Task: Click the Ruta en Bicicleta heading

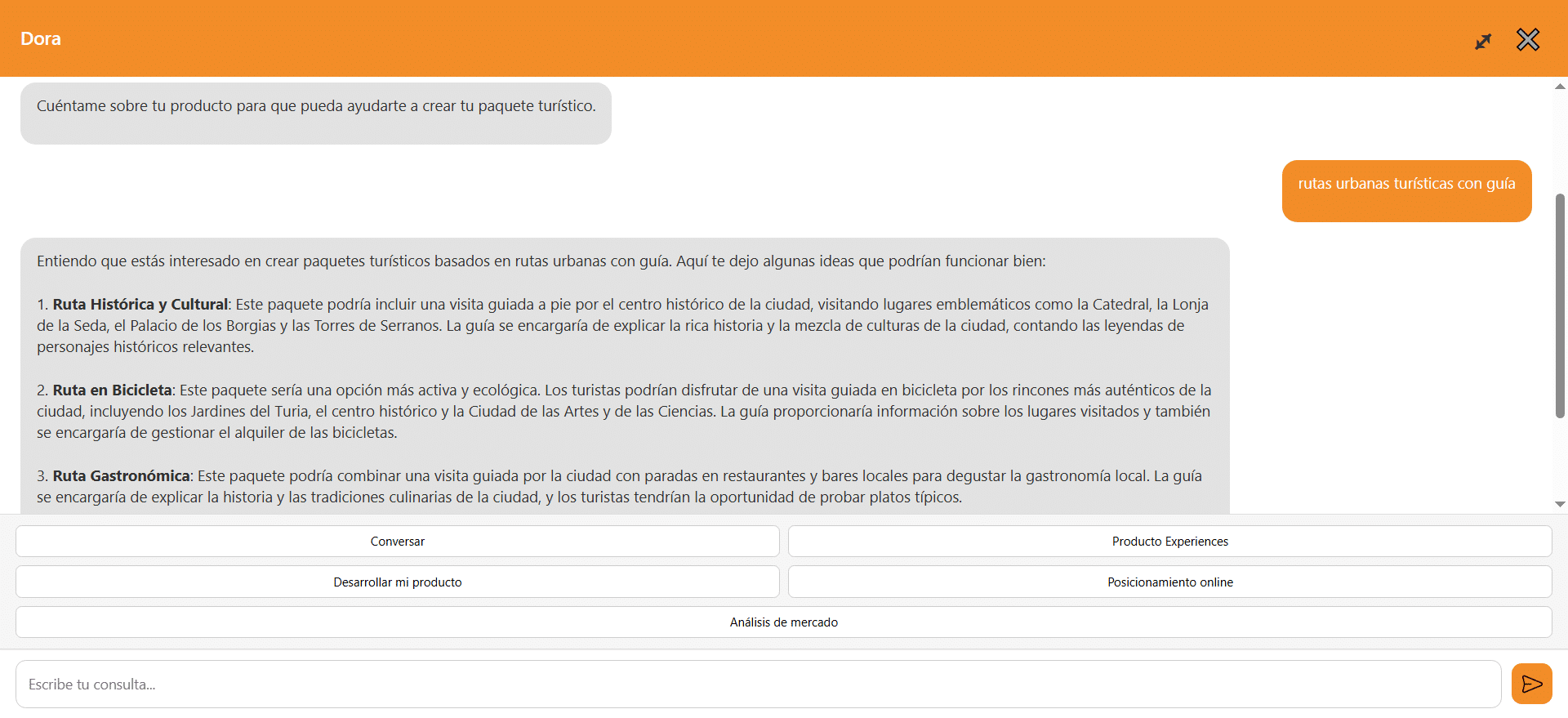Action: point(112,390)
